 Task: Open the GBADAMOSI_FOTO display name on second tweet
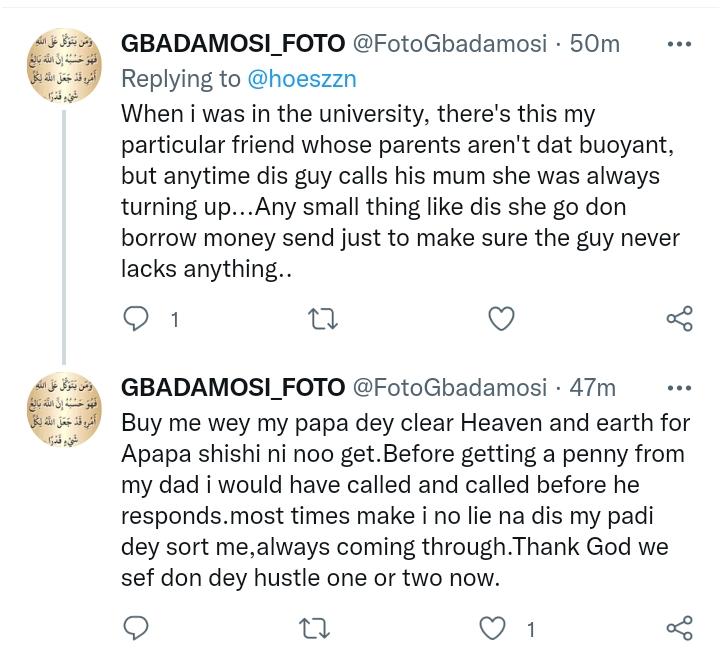[233, 388]
